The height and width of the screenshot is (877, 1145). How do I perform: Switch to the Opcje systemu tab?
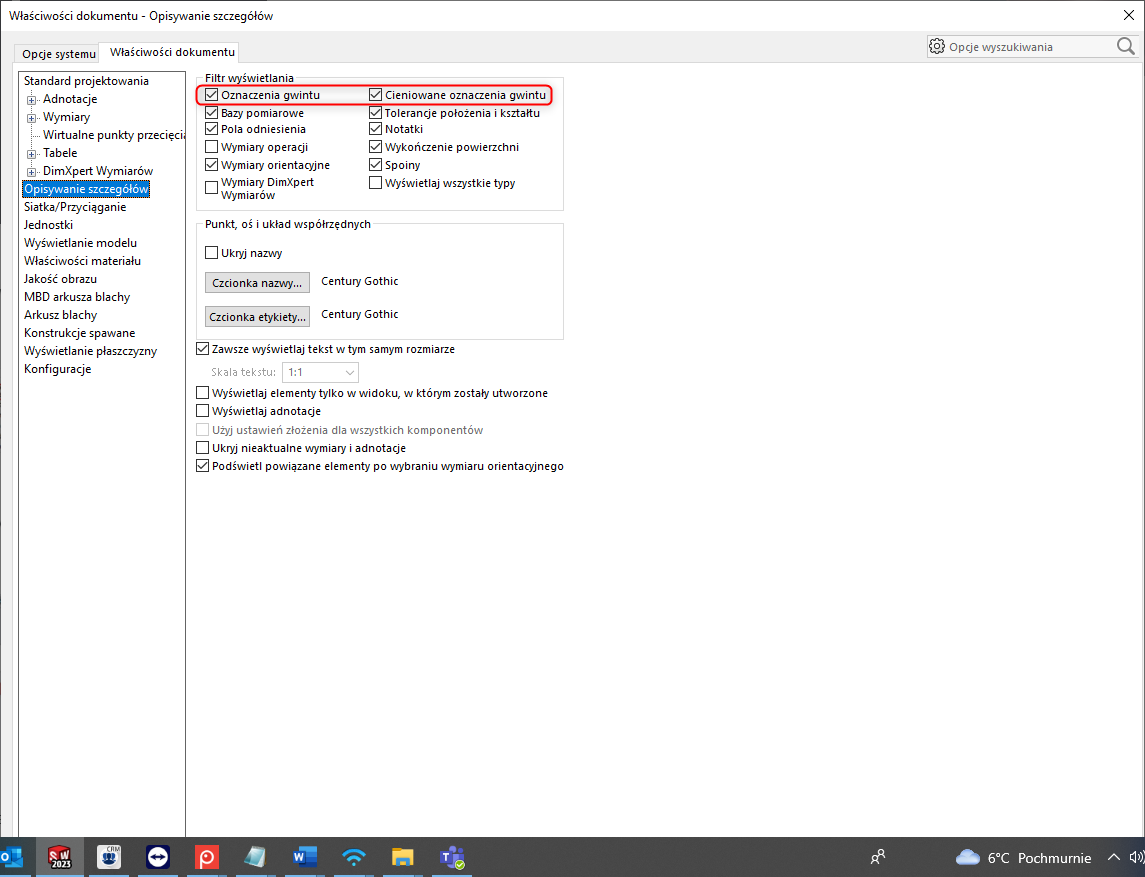(x=59, y=54)
